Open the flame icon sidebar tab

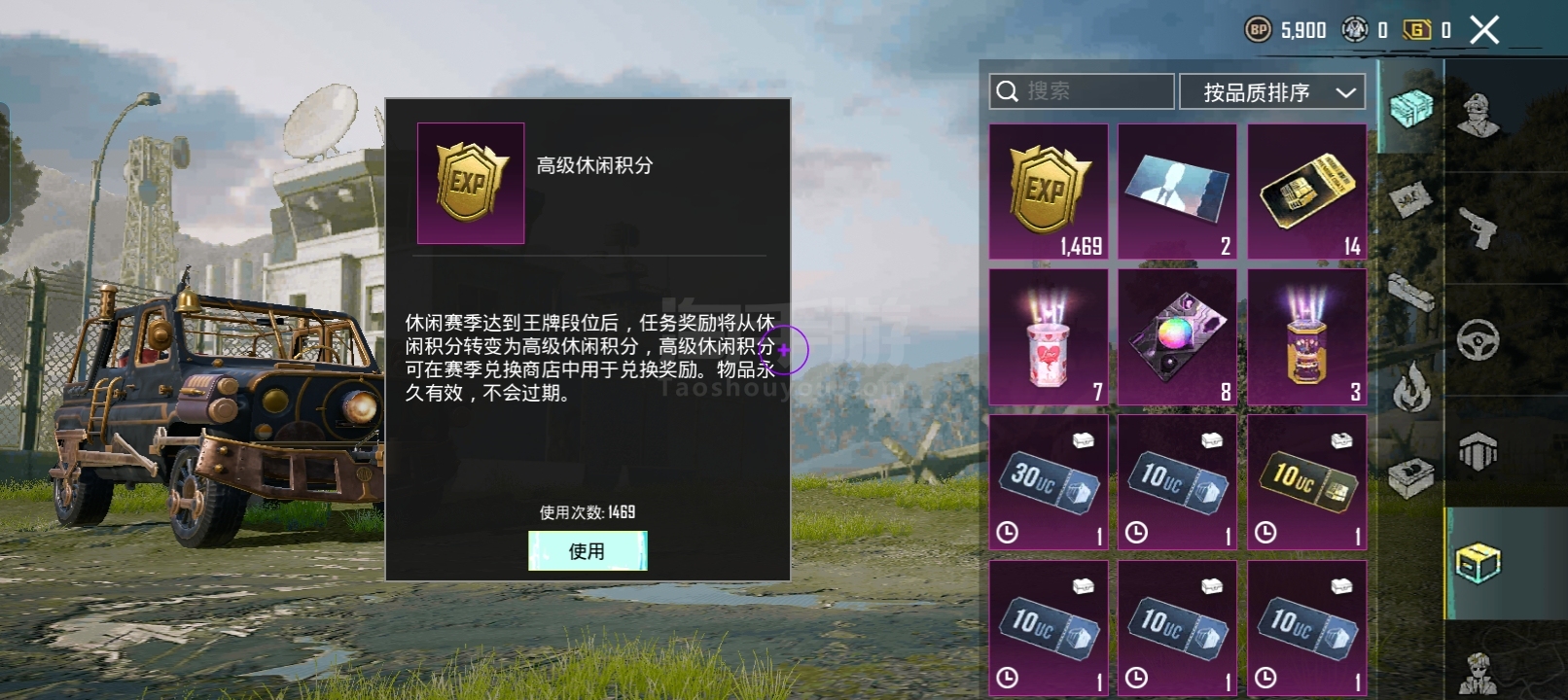[x=1411, y=387]
